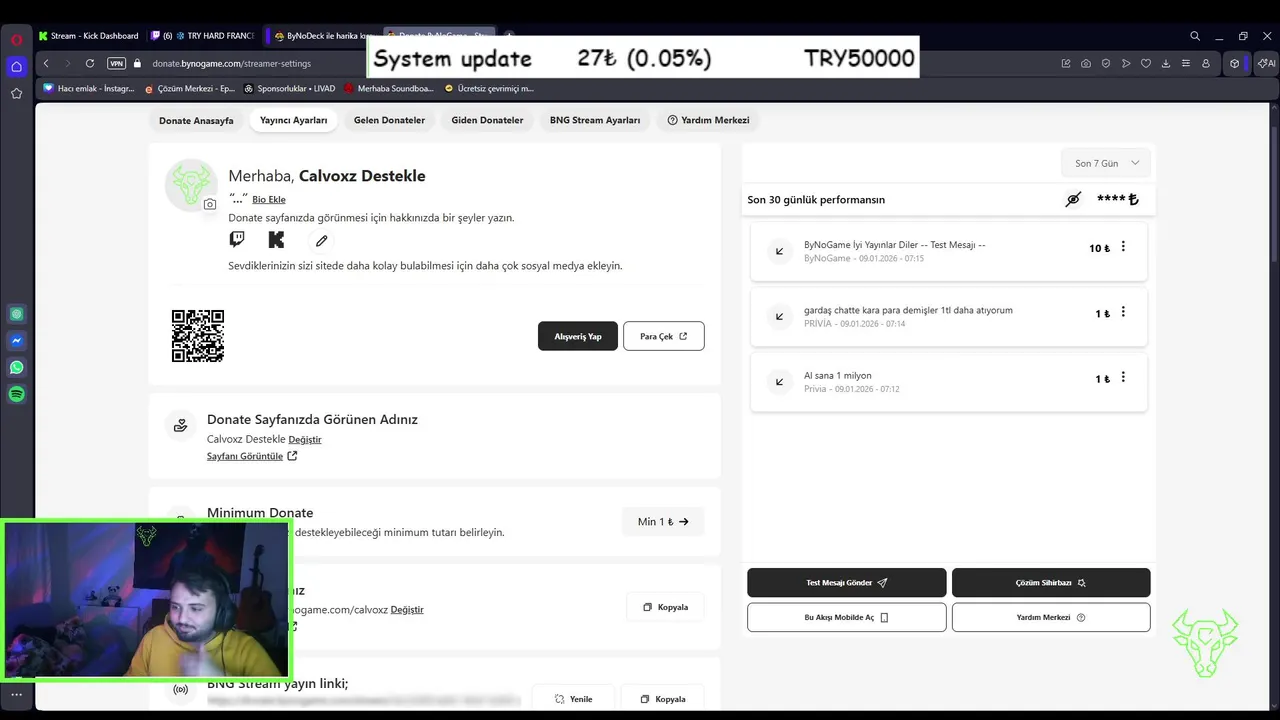Click the Opera sidebar home icon

coord(16,66)
